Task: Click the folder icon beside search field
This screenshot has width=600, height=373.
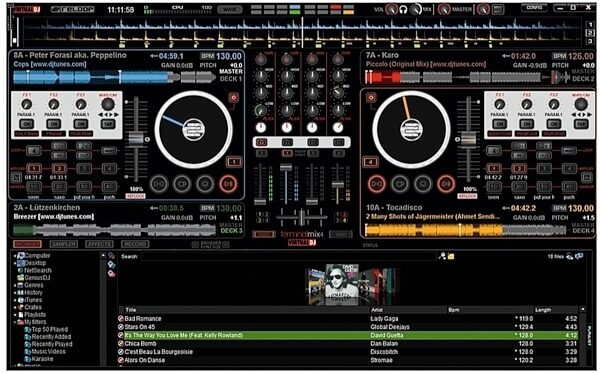Action: click(x=451, y=256)
